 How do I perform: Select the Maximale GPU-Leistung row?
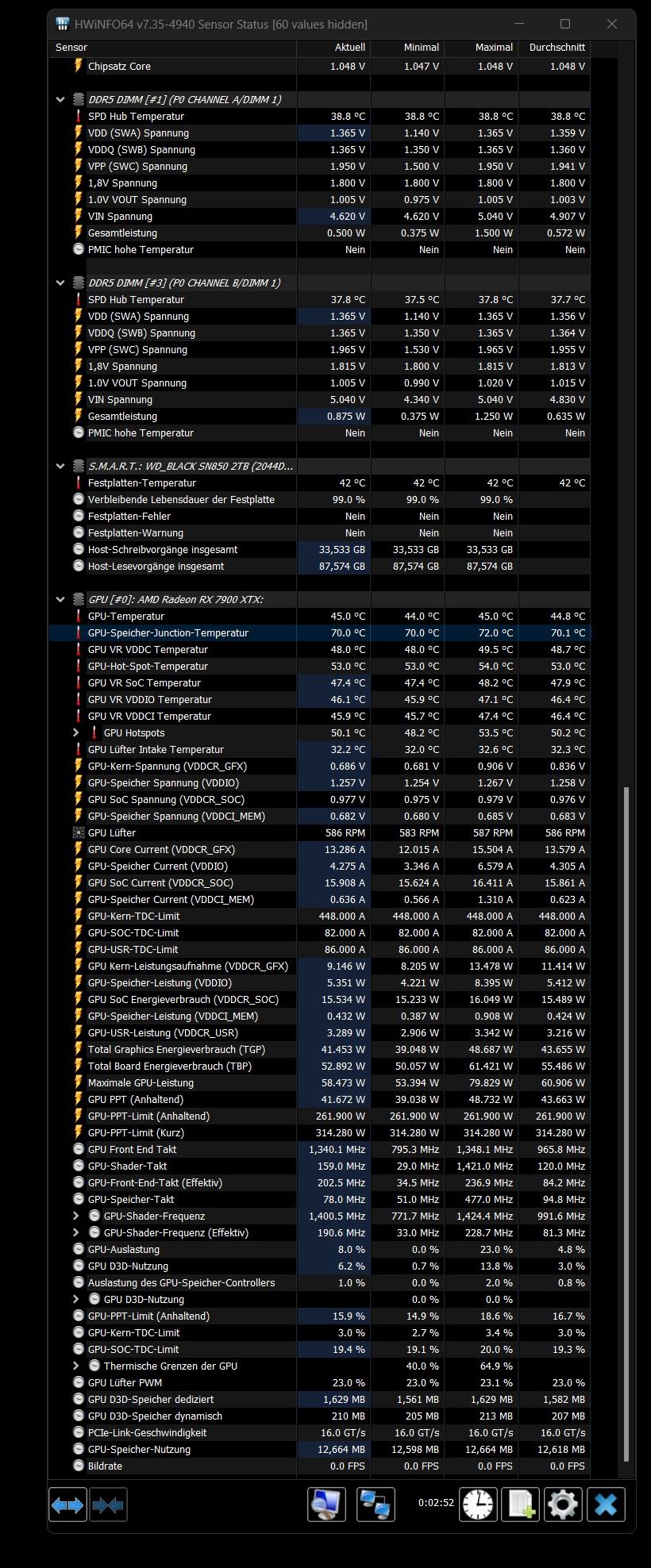pyautogui.click(x=319, y=1083)
